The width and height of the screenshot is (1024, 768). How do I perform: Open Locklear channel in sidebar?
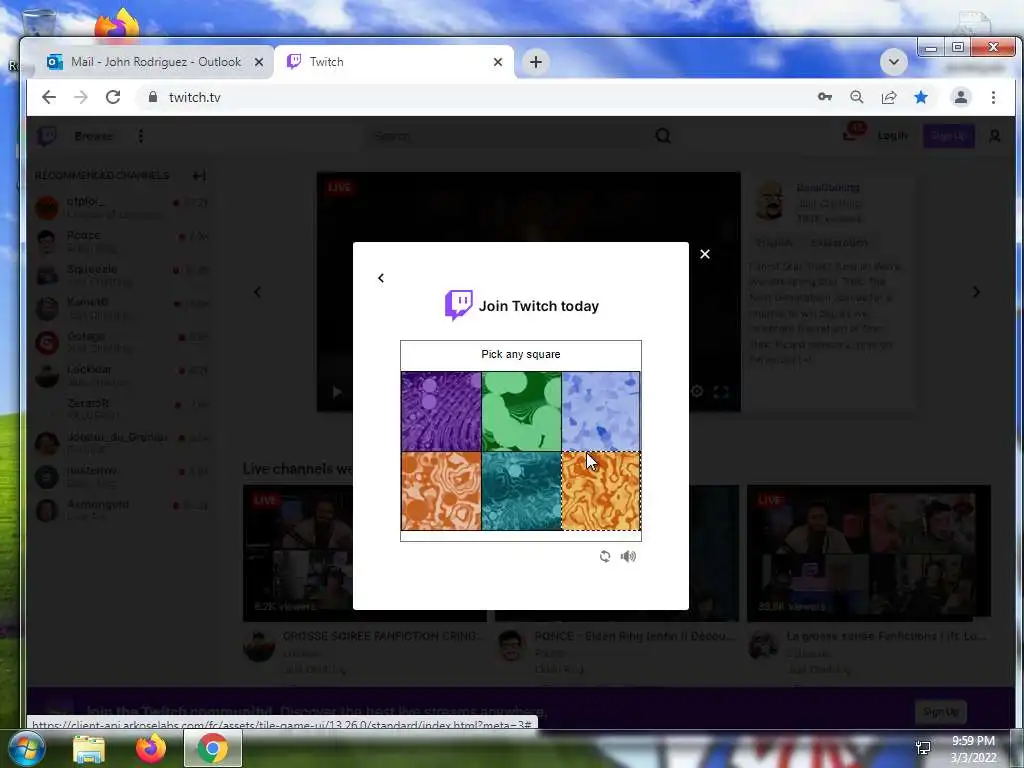(121, 376)
